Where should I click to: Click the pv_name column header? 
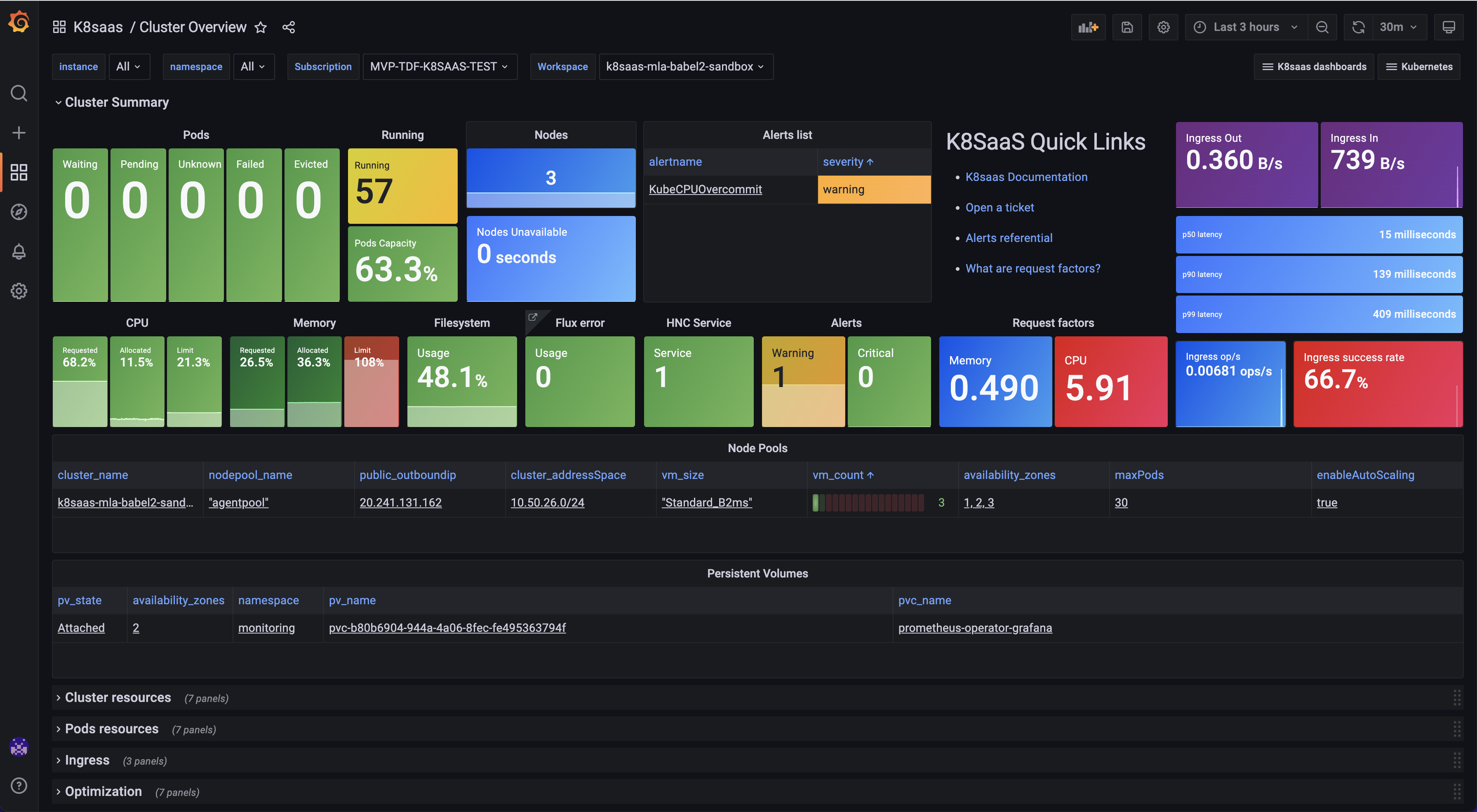pos(352,600)
